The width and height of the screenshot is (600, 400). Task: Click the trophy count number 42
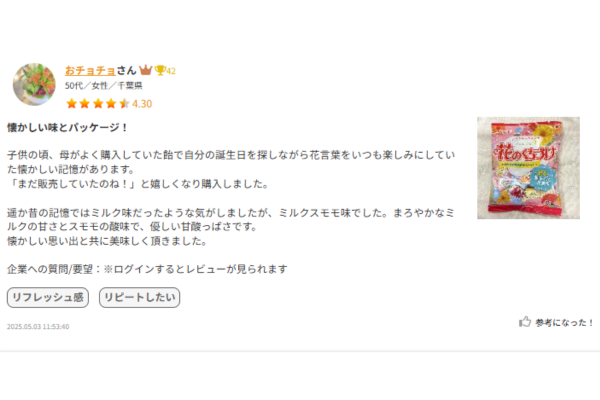171,71
